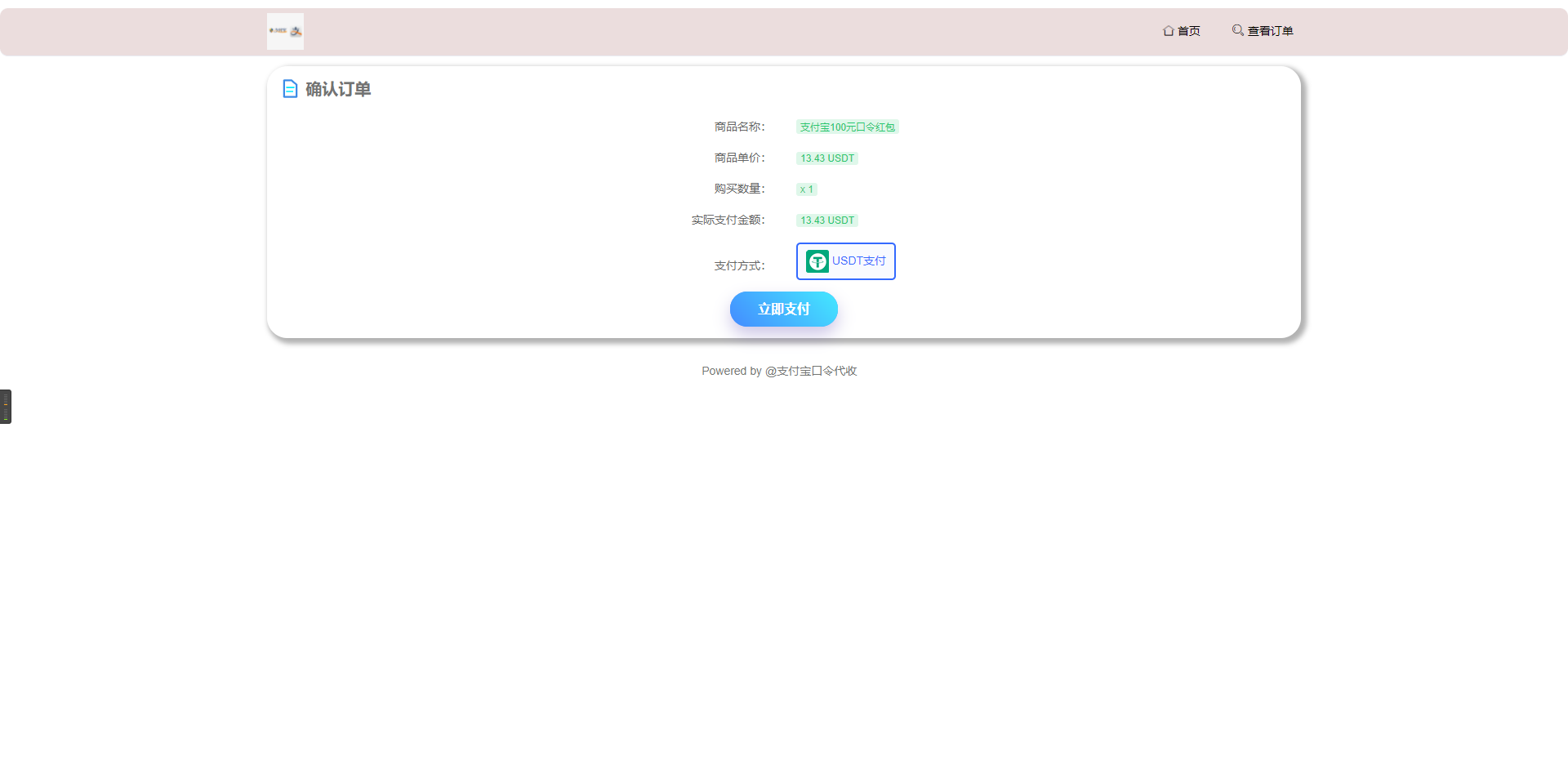Click the 实际支付金额 label

pos(728,220)
